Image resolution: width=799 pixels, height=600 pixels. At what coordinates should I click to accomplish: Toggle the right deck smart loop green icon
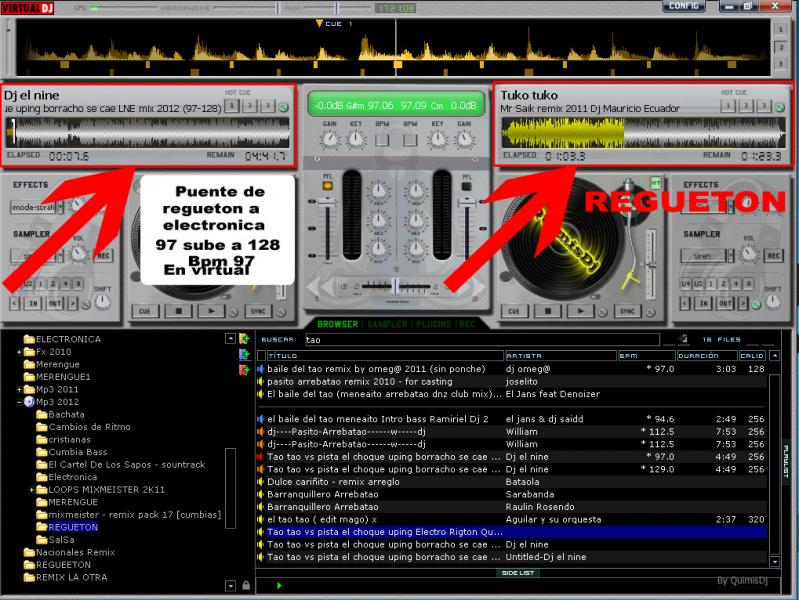tap(756, 305)
